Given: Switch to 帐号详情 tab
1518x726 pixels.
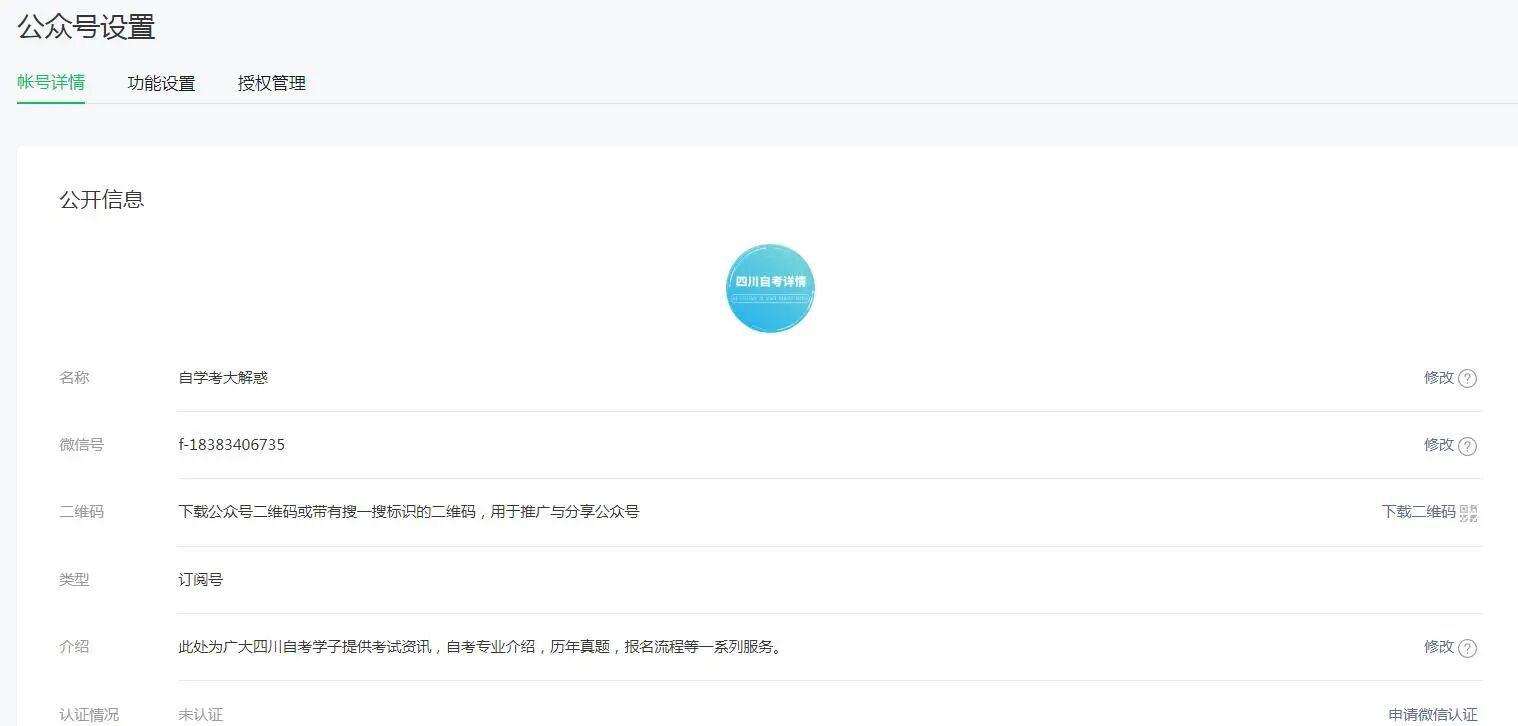Looking at the screenshot, I should tap(51, 82).
